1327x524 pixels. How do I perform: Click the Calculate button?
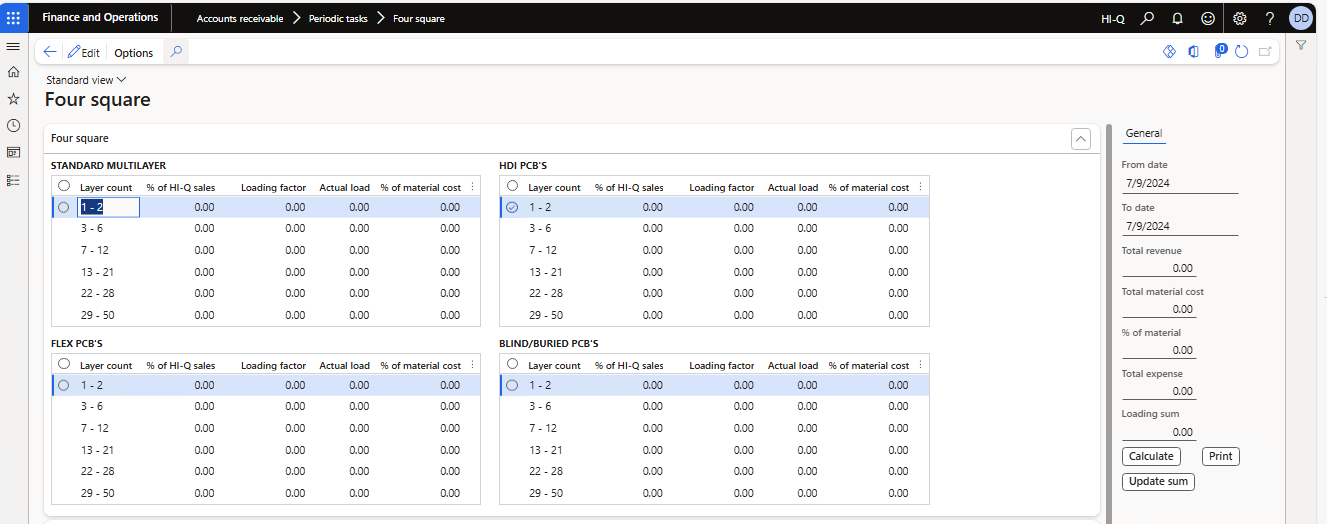click(x=1151, y=456)
